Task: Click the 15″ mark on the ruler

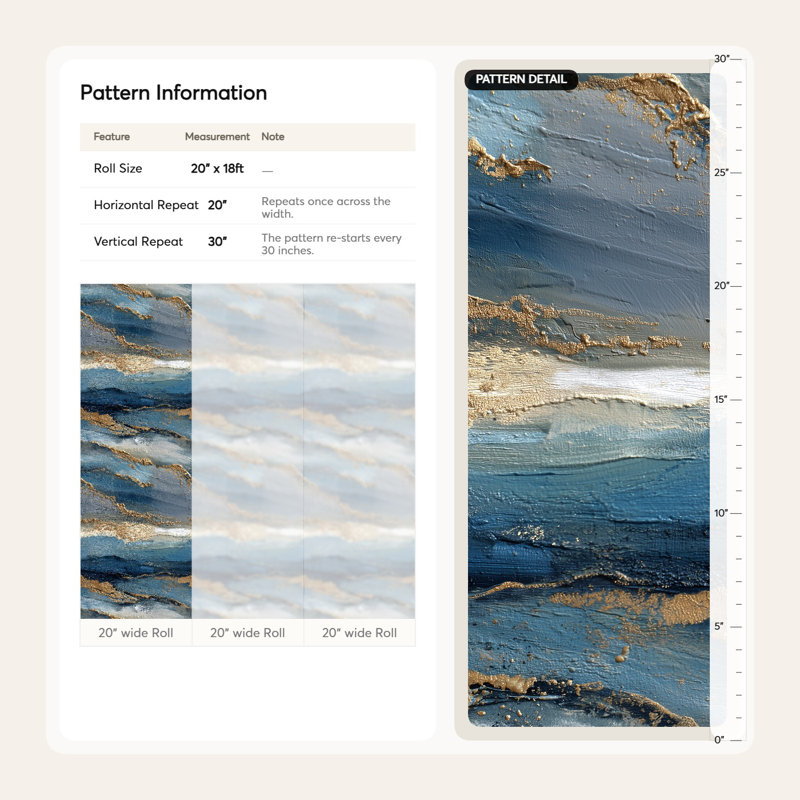Action: (721, 399)
